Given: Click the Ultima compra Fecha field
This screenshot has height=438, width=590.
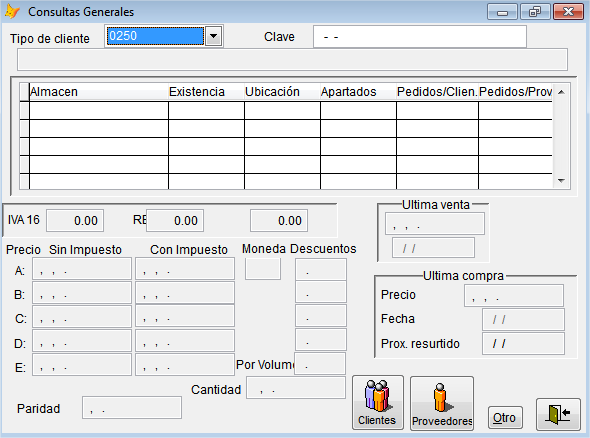Looking at the screenshot, I should pyautogui.click(x=523, y=320).
